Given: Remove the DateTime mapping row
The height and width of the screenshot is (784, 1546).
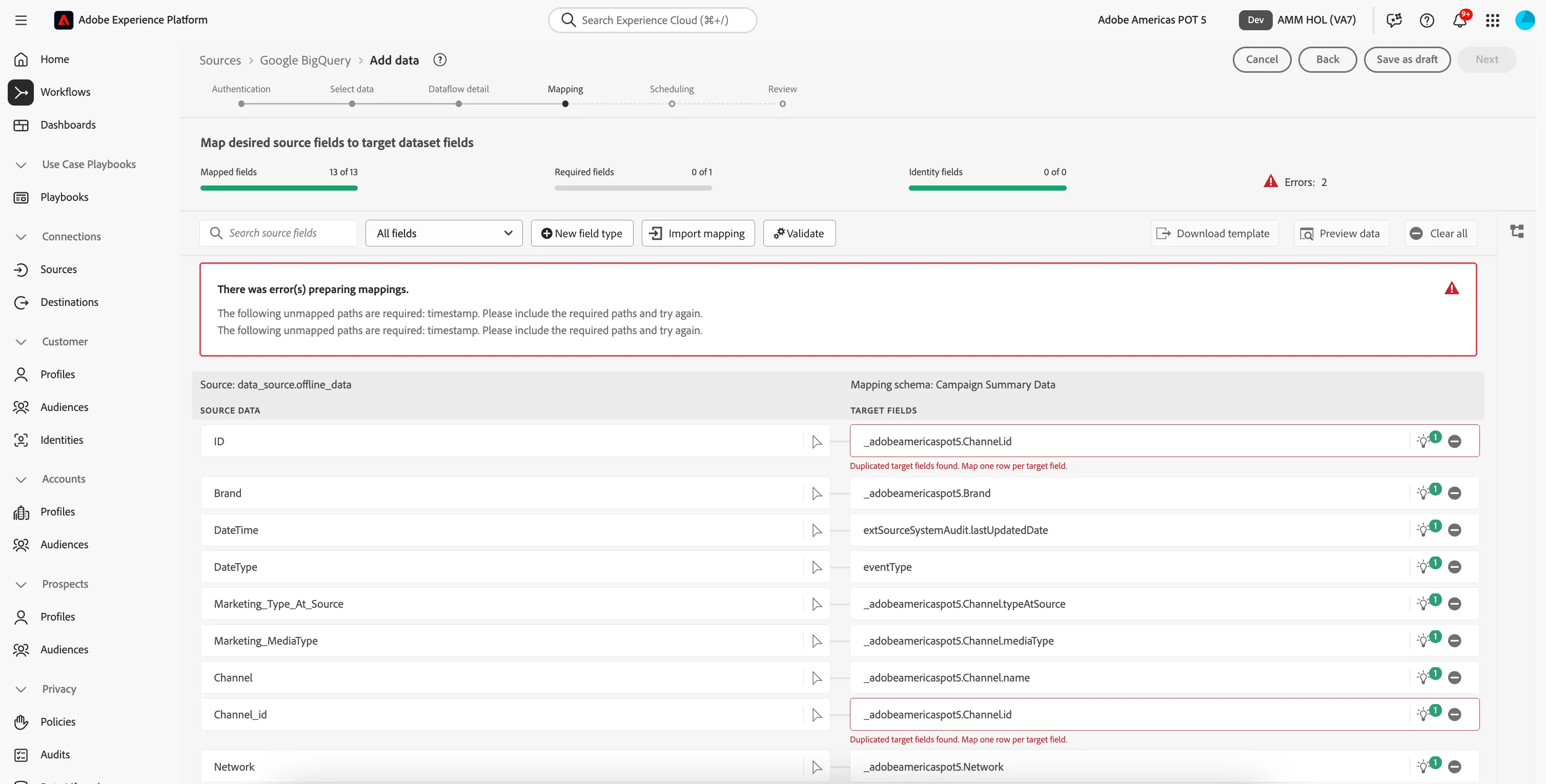Looking at the screenshot, I should point(1454,530).
